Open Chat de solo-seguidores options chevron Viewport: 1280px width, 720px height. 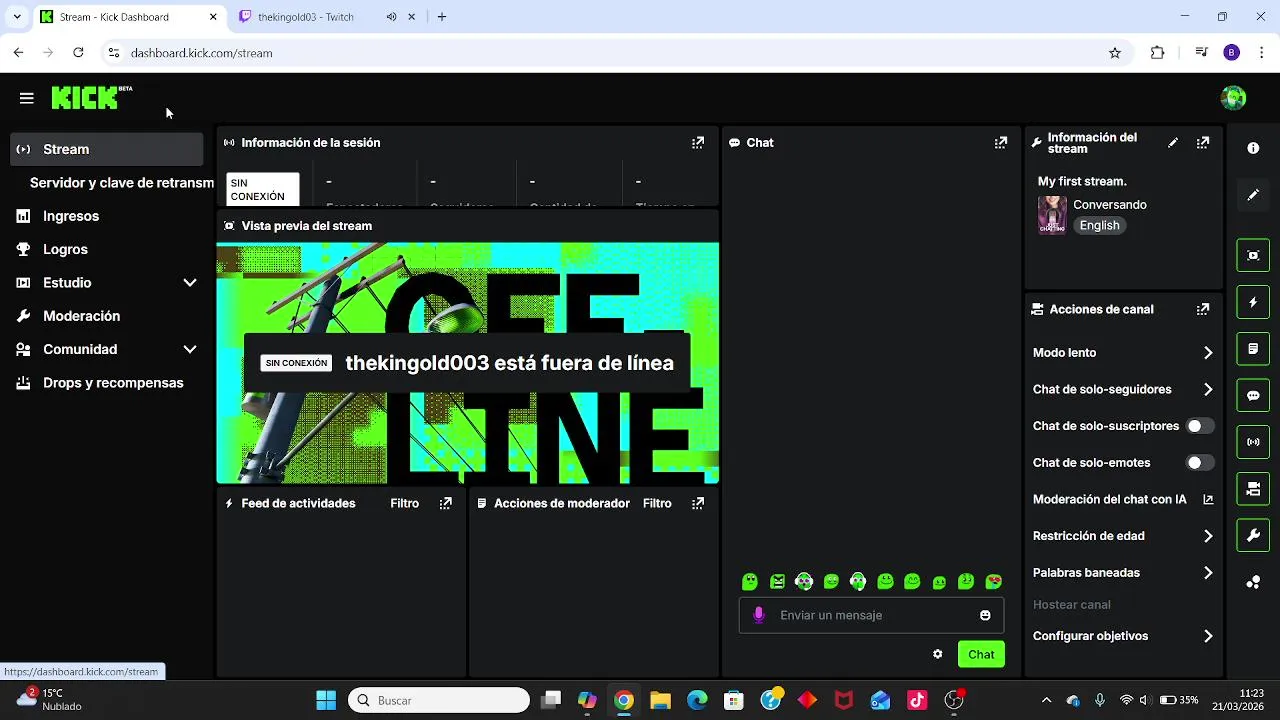pyautogui.click(x=1208, y=390)
